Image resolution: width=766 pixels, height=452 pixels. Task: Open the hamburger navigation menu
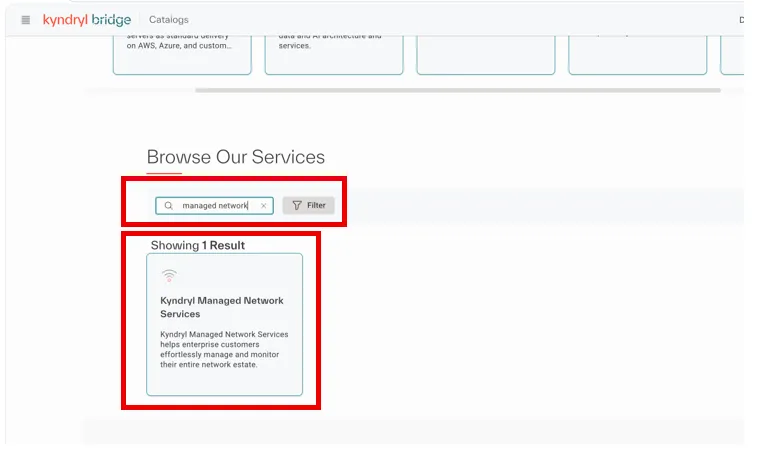pos(26,20)
